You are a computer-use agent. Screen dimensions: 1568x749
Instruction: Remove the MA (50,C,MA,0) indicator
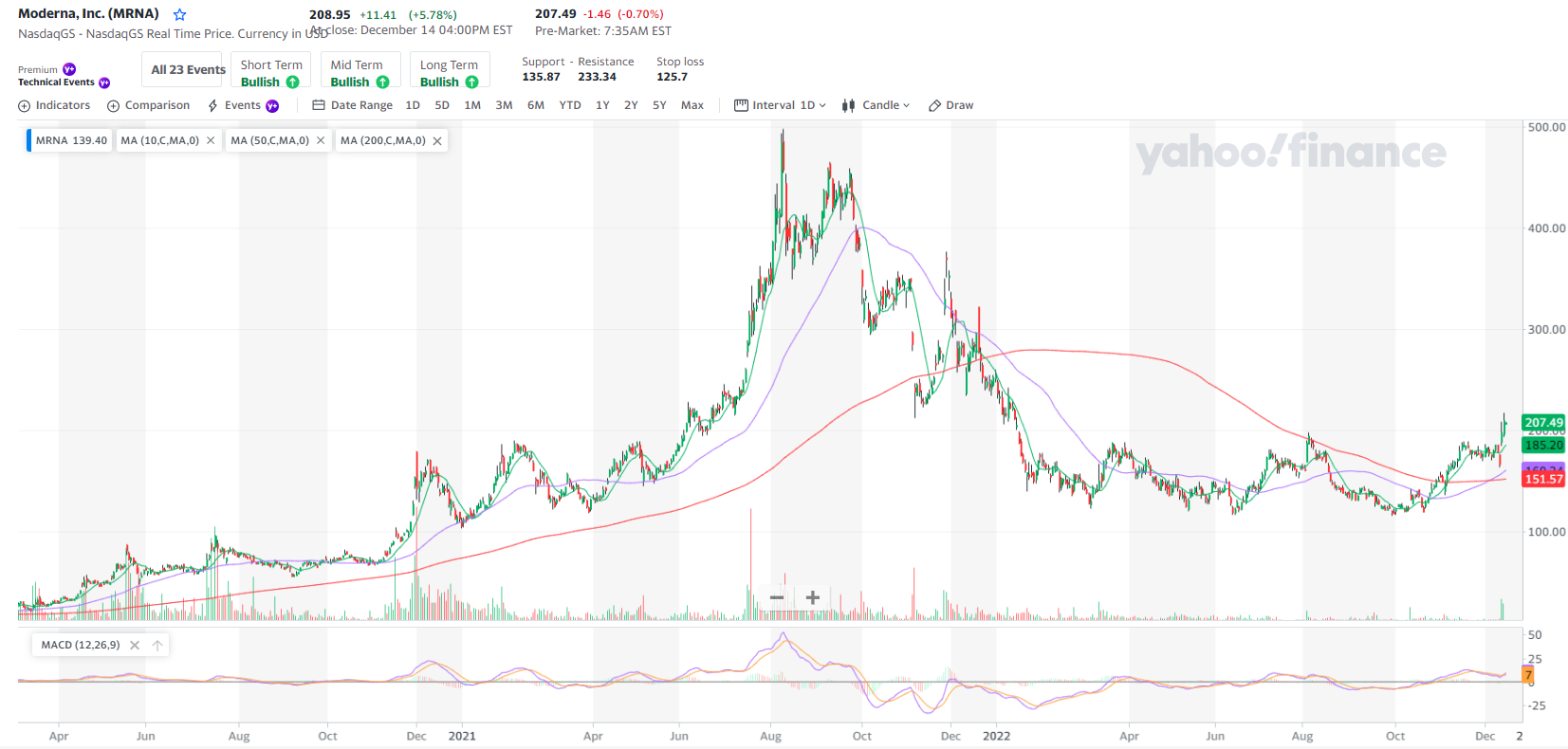click(321, 140)
